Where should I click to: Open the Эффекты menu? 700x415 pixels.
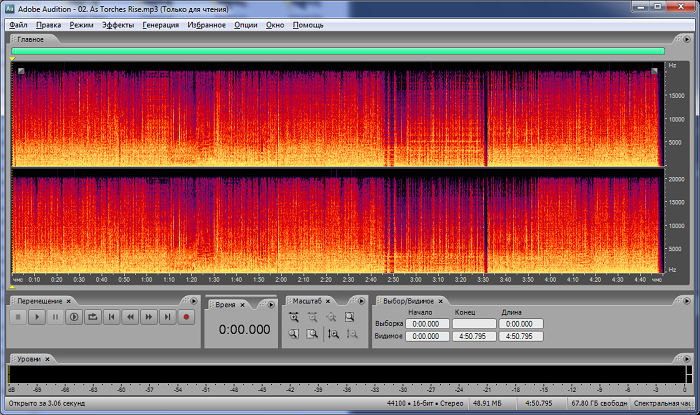117,24
